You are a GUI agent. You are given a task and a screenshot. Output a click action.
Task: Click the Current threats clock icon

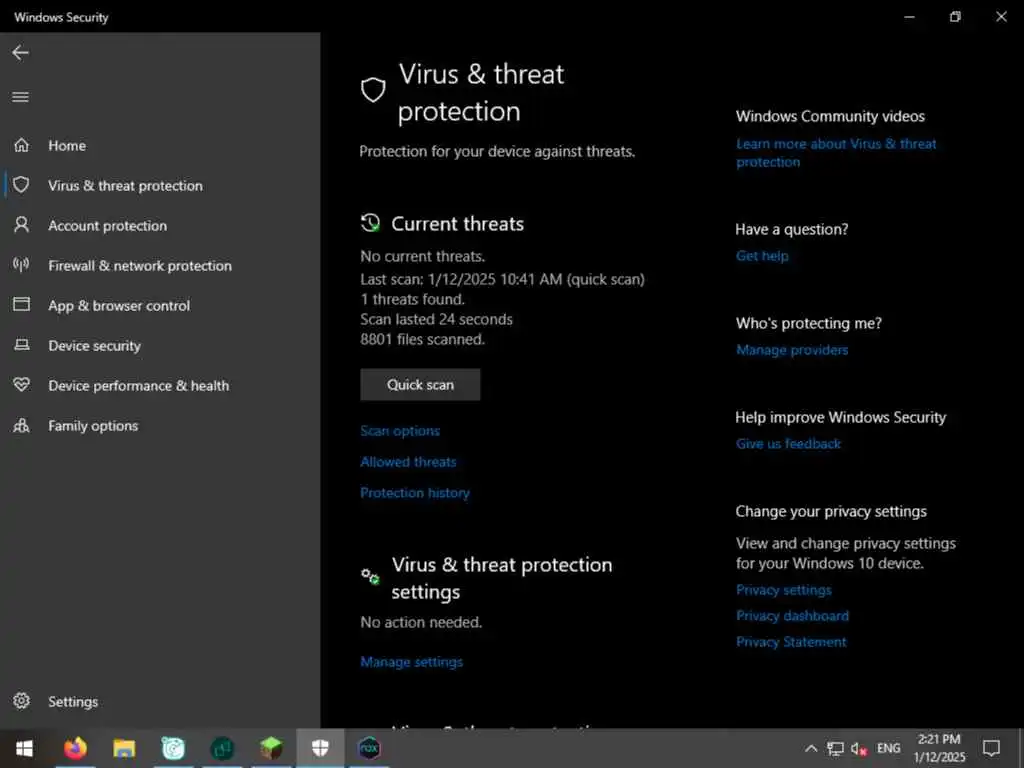[x=370, y=223]
